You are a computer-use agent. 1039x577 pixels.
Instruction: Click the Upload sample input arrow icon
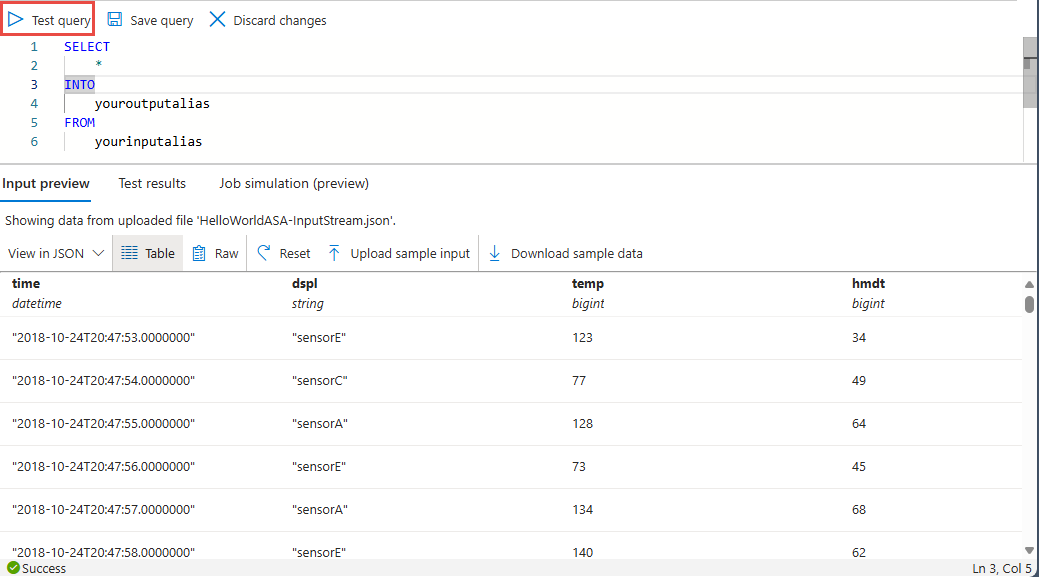[334, 253]
